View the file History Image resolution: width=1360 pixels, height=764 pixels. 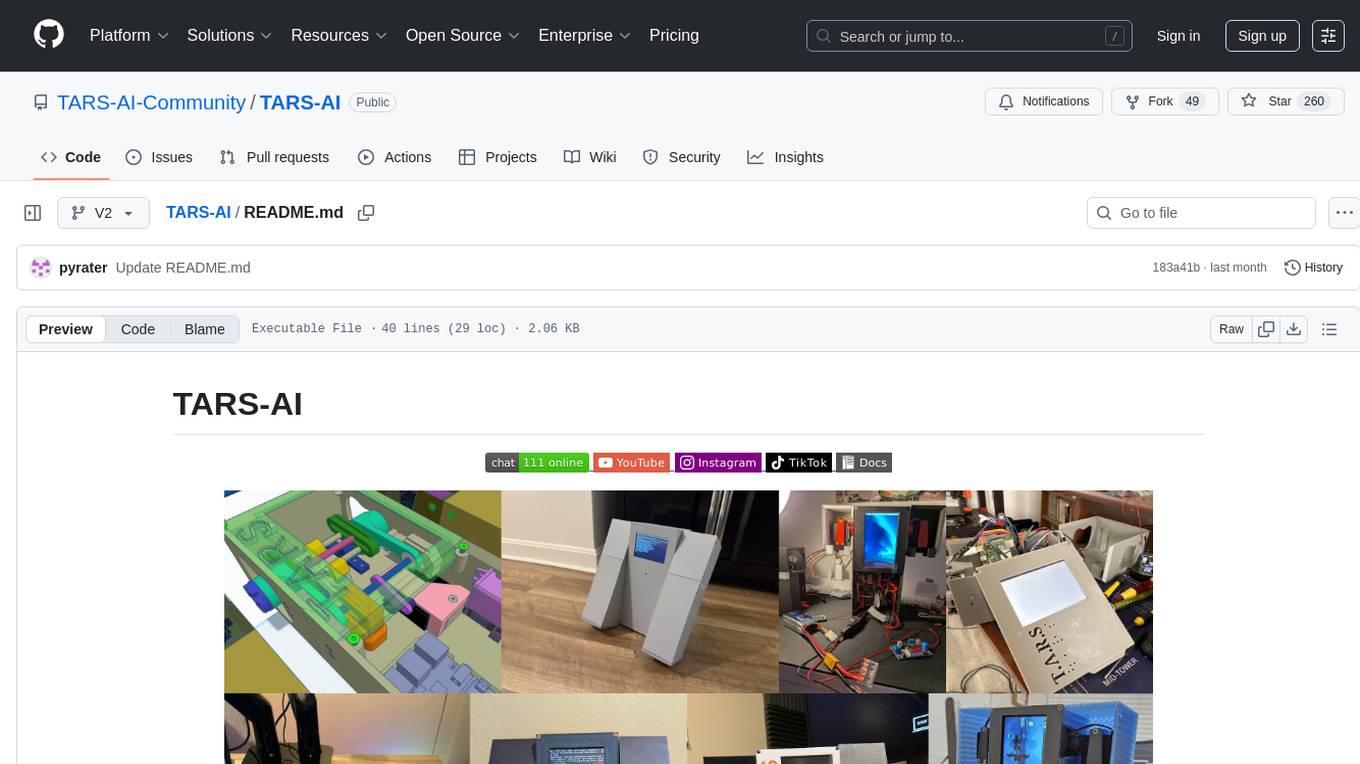coord(1313,267)
